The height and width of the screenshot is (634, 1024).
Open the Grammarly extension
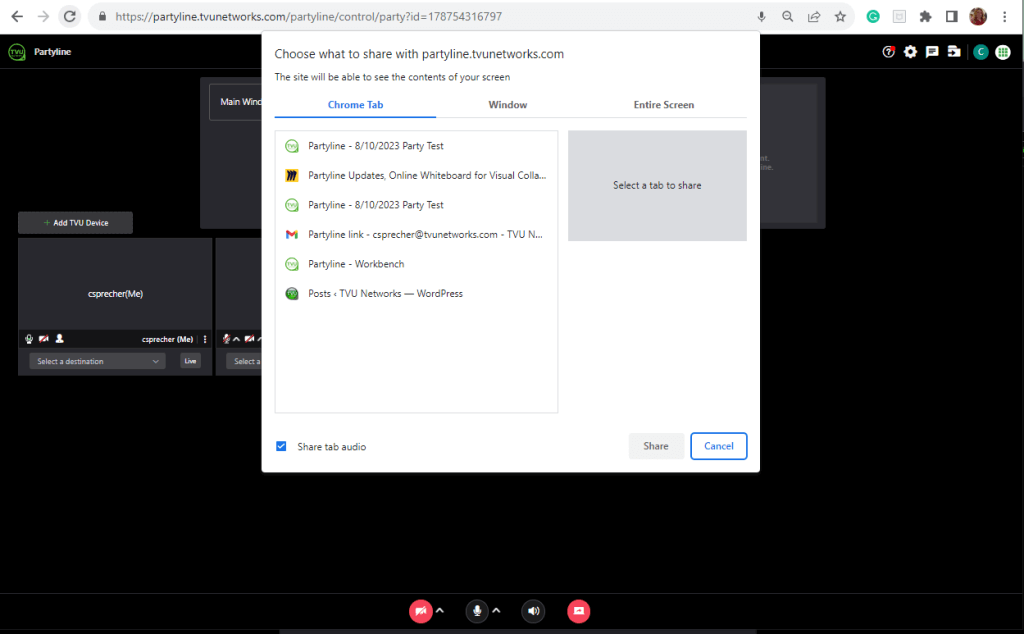click(x=873, y=16)
